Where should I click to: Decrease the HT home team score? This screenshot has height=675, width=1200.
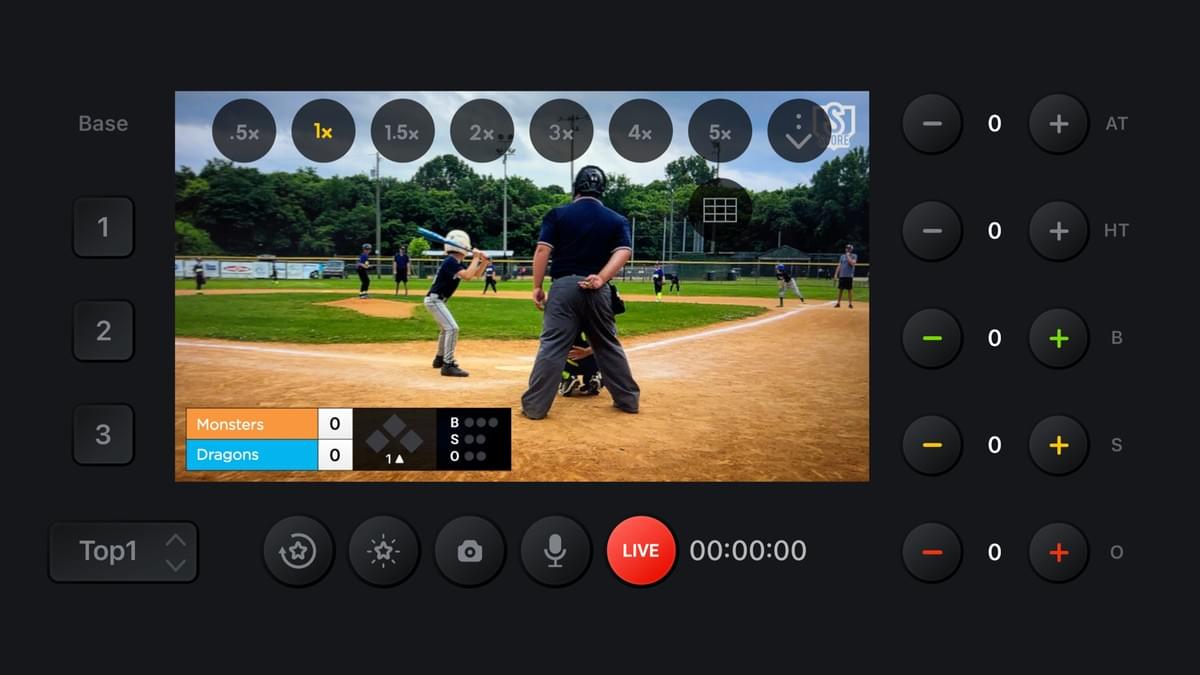pyautogui.click(x=932, y=231)
